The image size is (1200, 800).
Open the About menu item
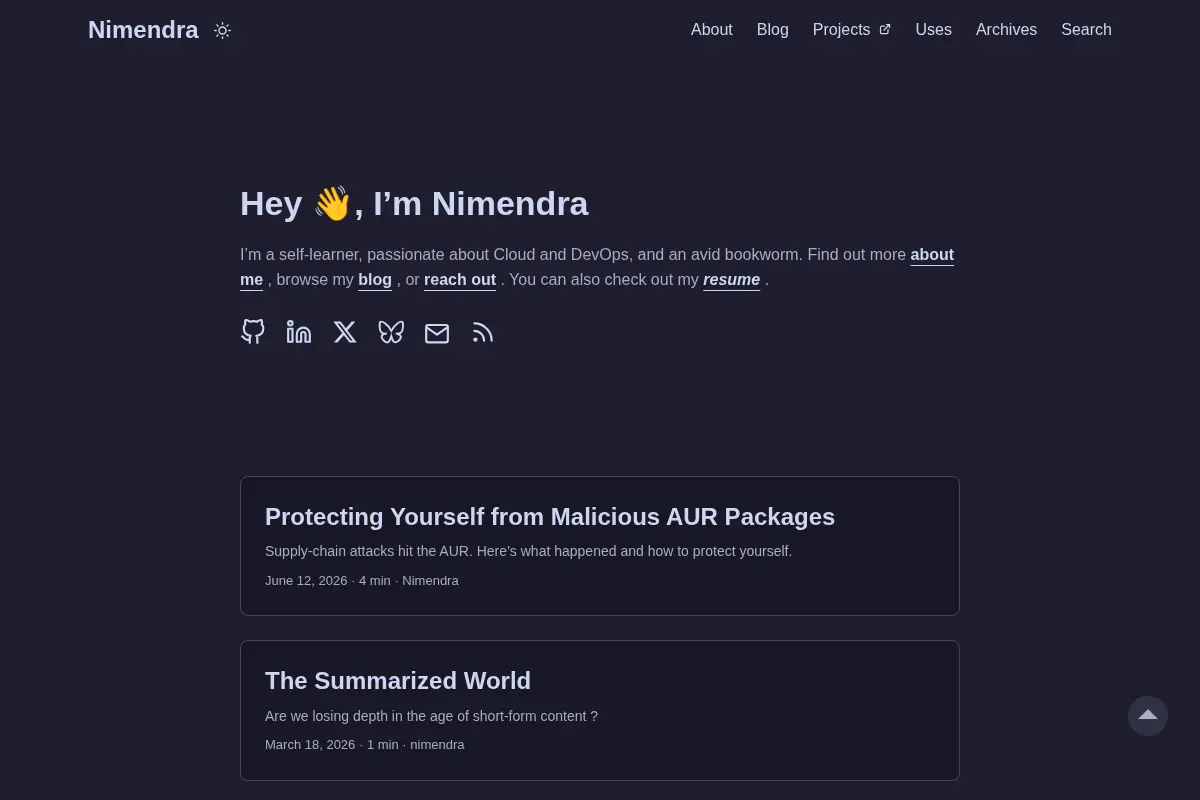coord(712,30)
